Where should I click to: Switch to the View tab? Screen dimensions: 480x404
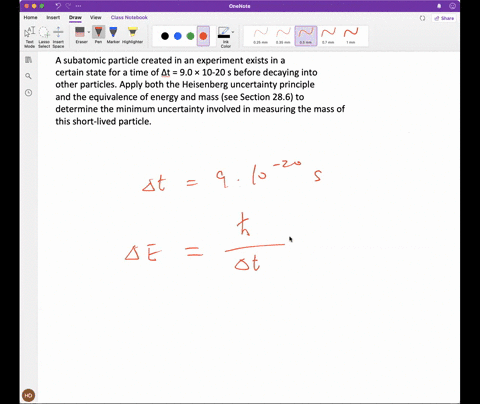96,17
